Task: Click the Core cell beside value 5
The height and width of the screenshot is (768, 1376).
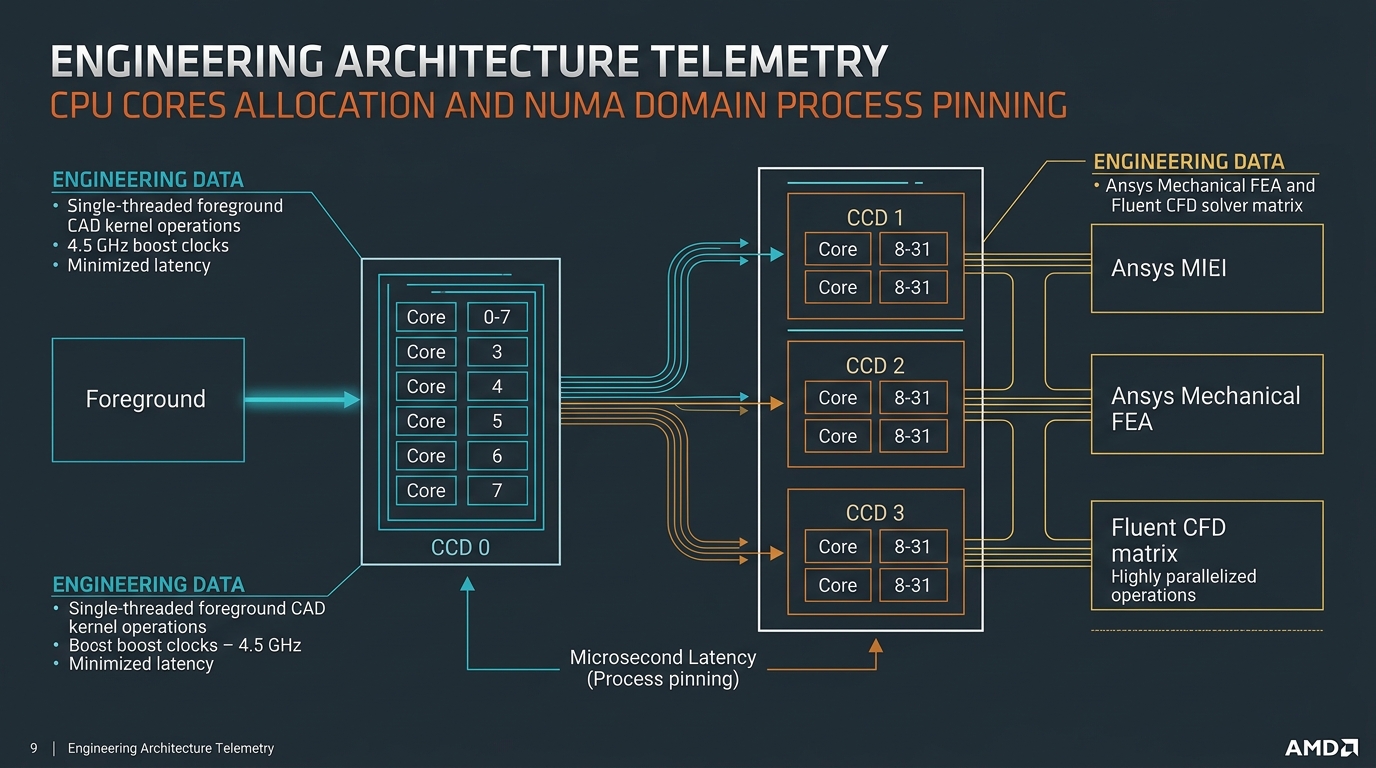Action: 426,421
